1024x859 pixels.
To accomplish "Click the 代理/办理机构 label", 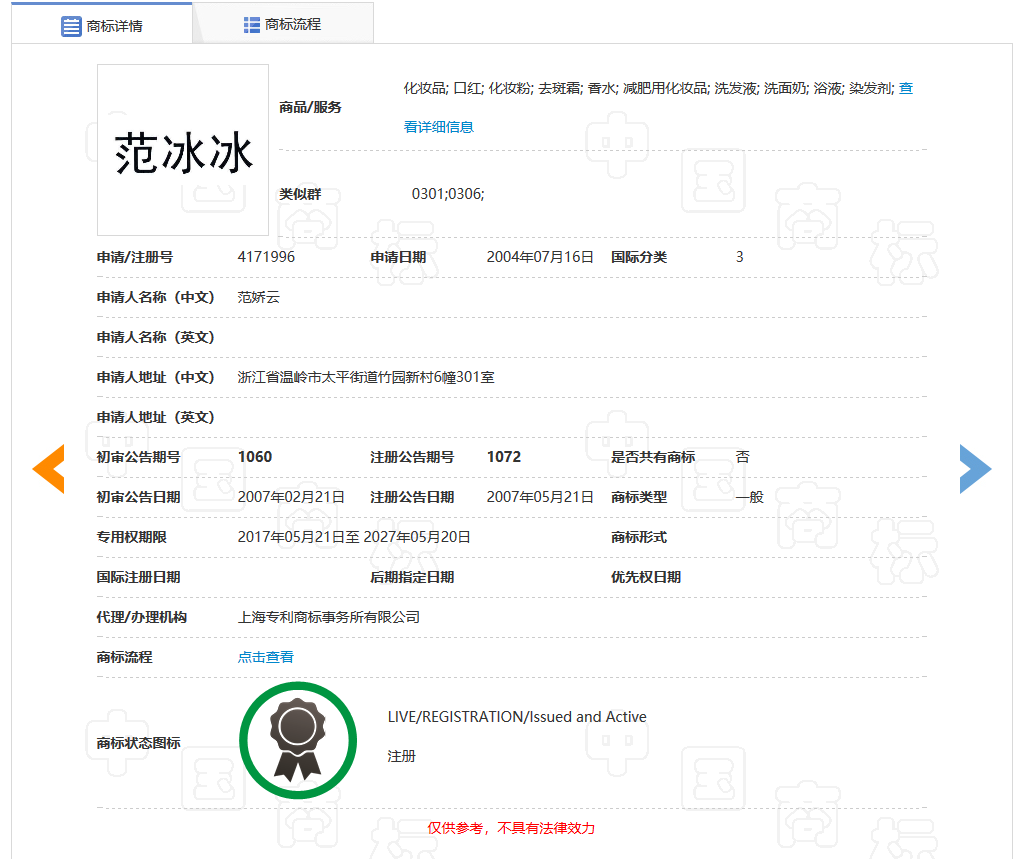I will click(x=142, y=617).
